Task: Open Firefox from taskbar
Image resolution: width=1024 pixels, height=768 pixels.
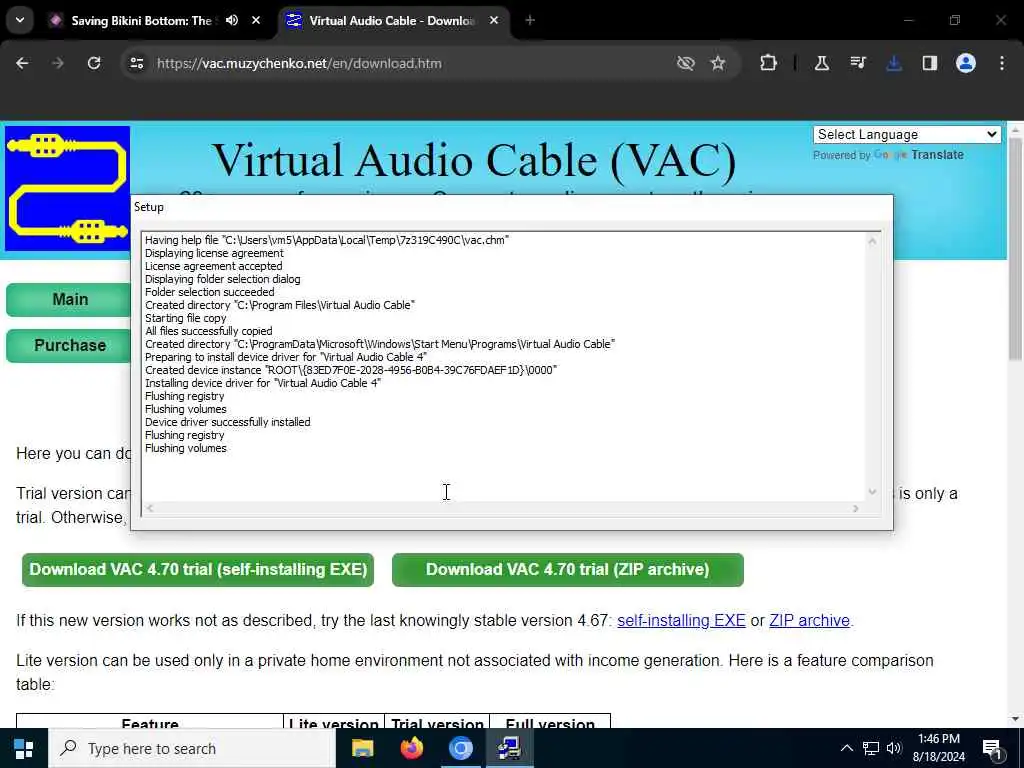Action: click(411, 748)
